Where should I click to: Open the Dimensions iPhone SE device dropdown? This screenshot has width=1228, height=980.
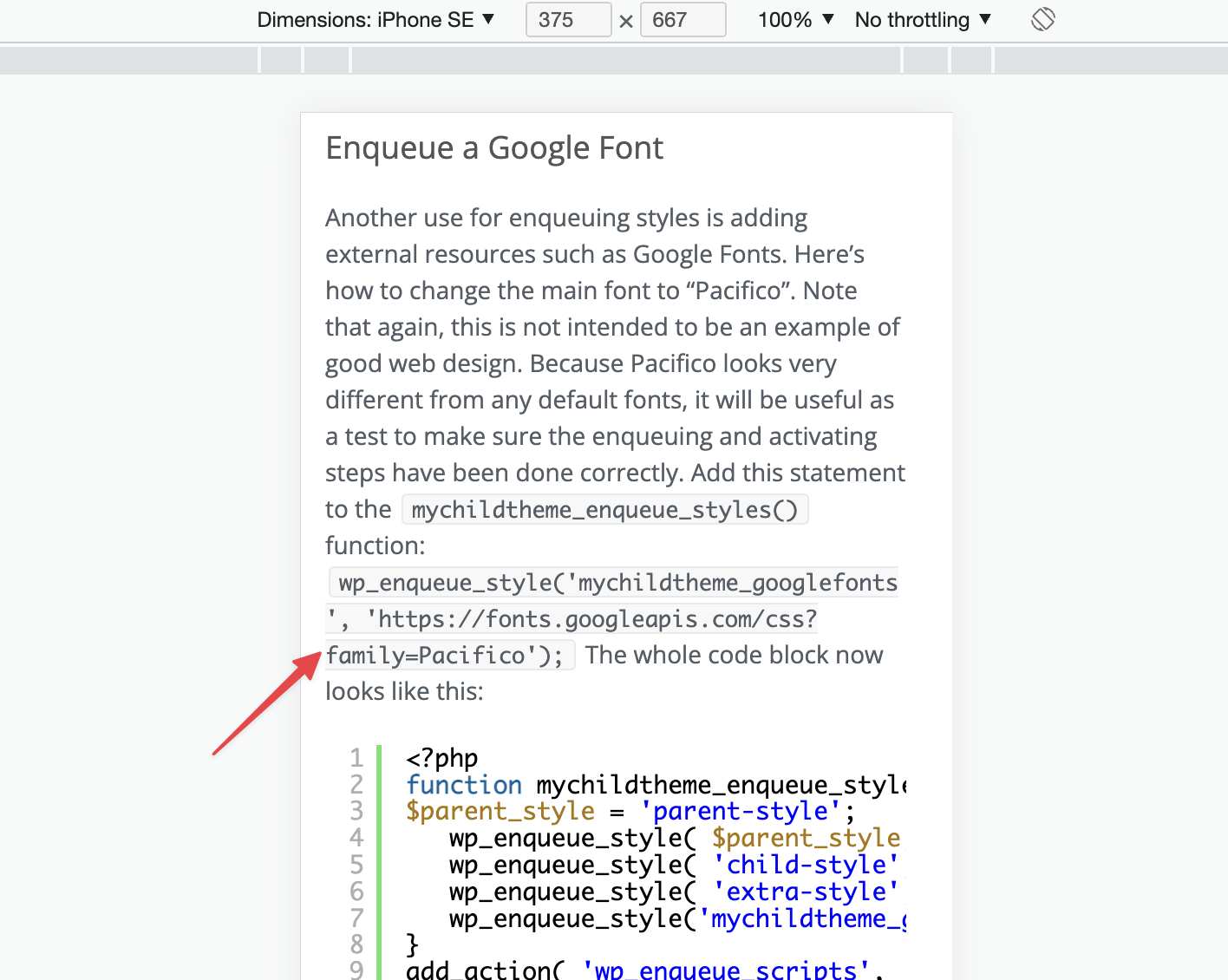click(x=376, y=20)
